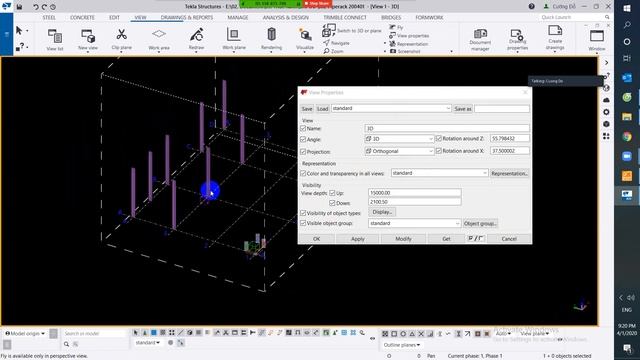640x360 pixels.
Task: Click the Modify button
Action: click(403, 239)
